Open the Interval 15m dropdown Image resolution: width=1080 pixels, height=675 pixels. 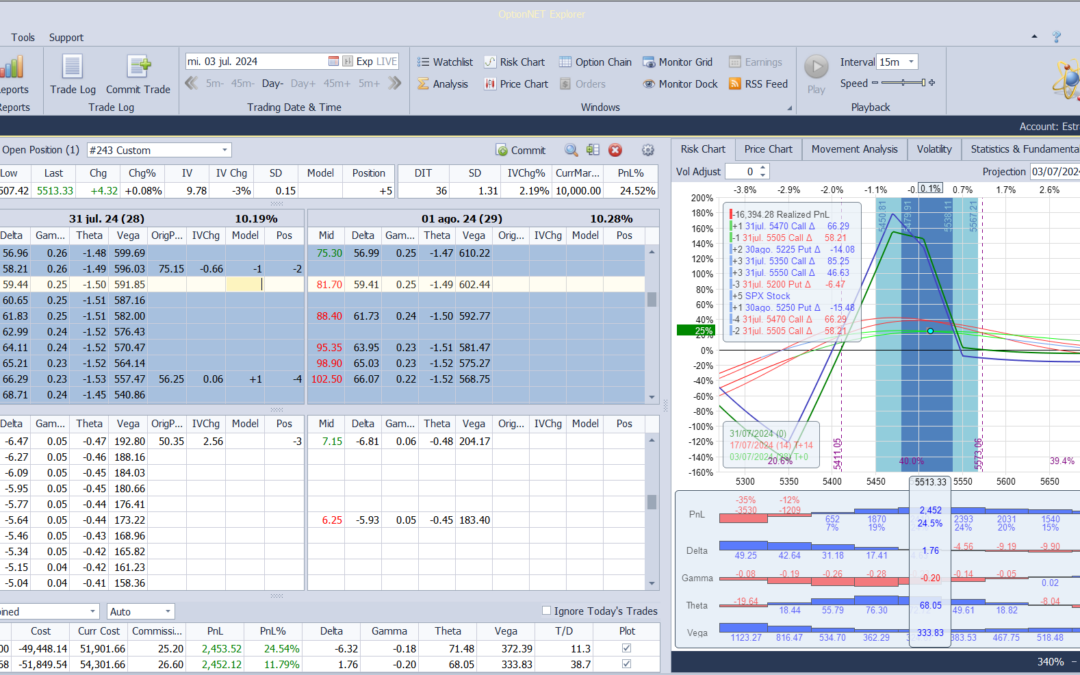click(911, 62)
